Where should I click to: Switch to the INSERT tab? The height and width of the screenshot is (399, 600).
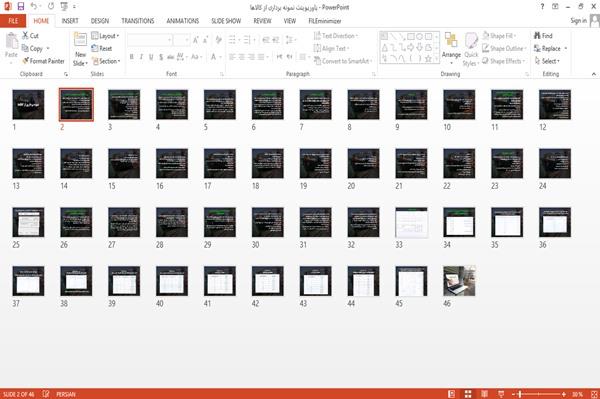[x=70, y=21]
